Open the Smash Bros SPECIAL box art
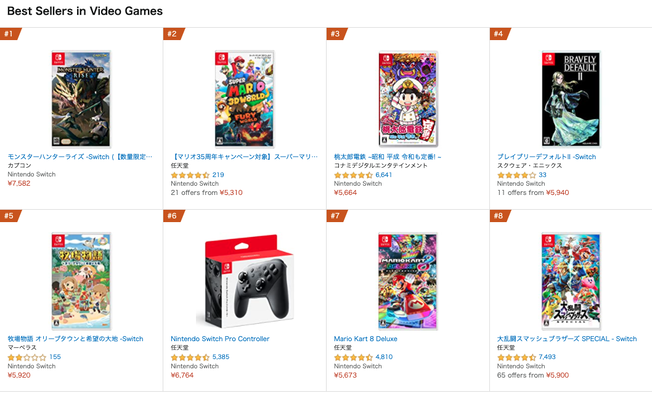The height and width of the screenshot is (393, 652). (571, 281)
